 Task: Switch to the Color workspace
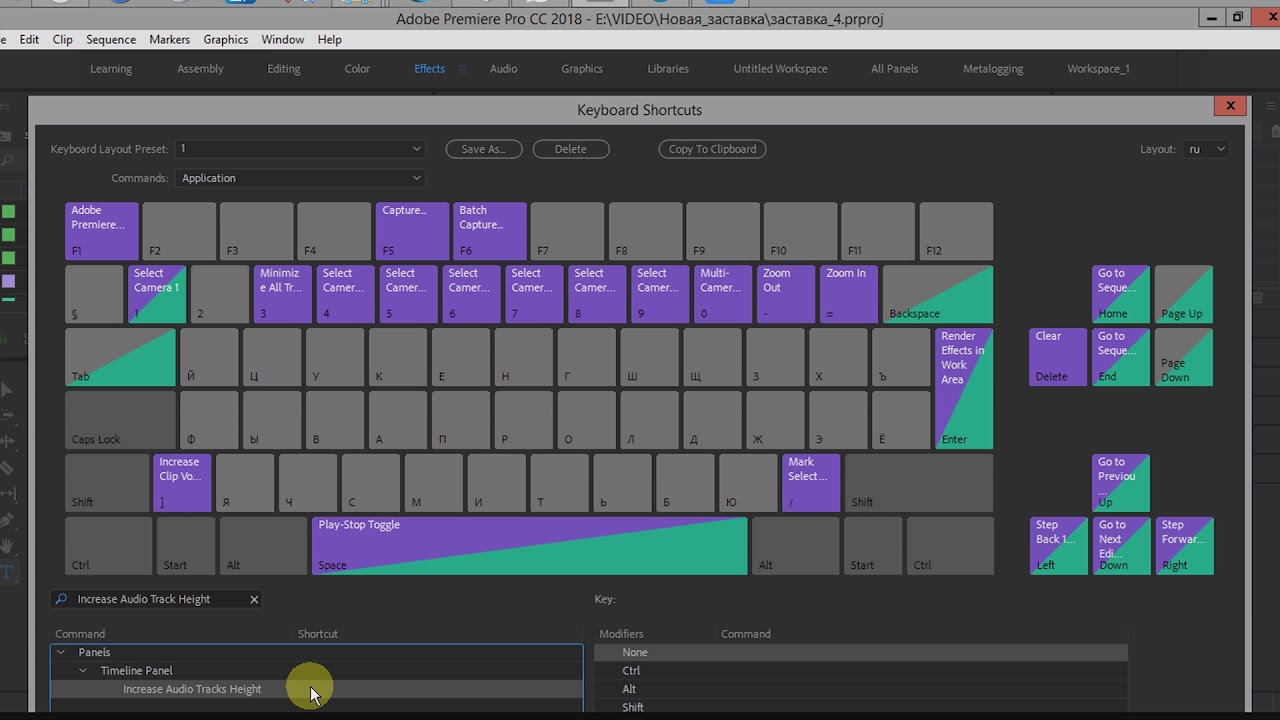[357, 69]
